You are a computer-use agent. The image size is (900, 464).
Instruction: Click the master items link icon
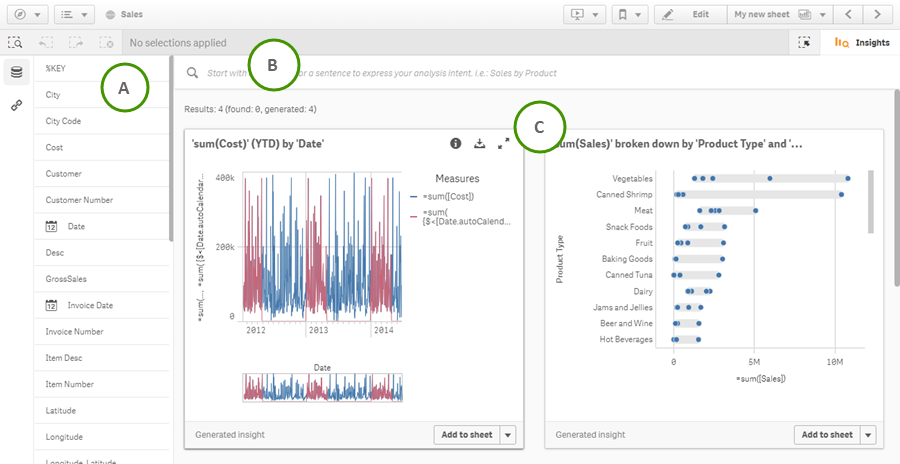coord(16,105)
